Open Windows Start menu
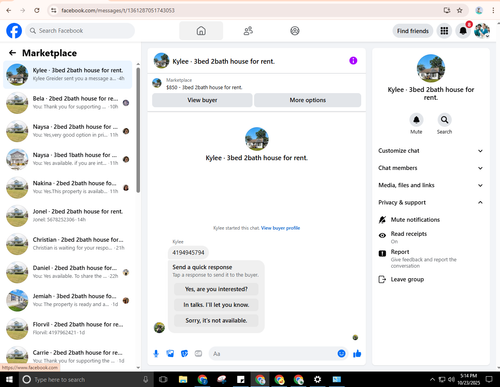Image resolution: width=500 pixels, height=387 pixels. [x=9, y=379]
